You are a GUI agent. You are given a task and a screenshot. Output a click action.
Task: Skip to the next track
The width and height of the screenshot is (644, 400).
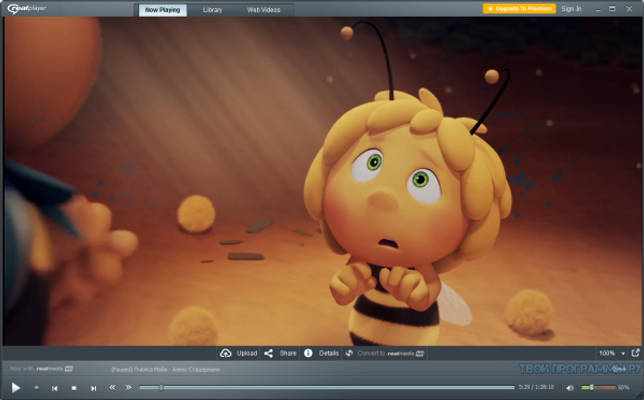coord(93,388)
